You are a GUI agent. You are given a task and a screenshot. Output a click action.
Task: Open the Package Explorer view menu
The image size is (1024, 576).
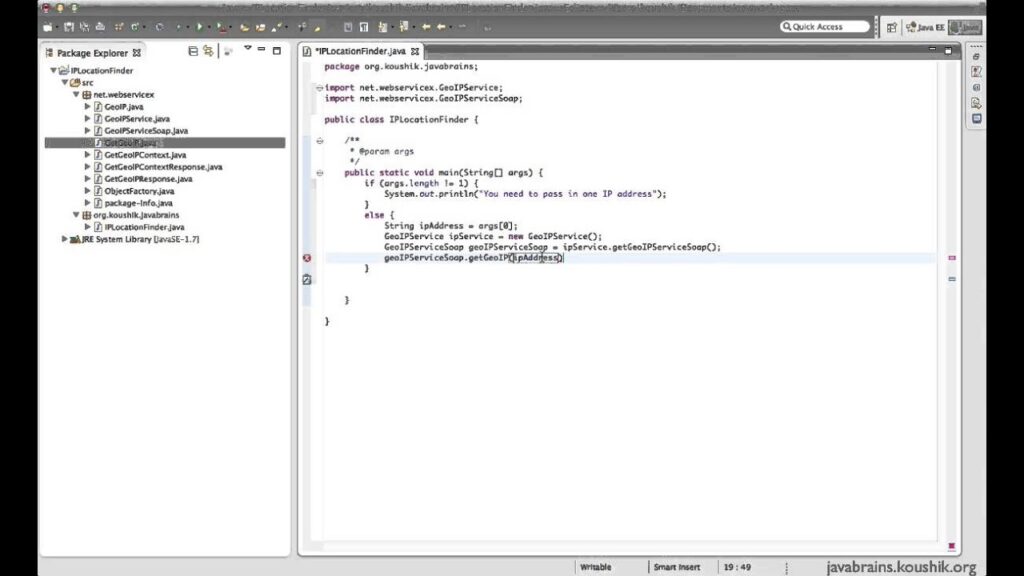[248, 50]
